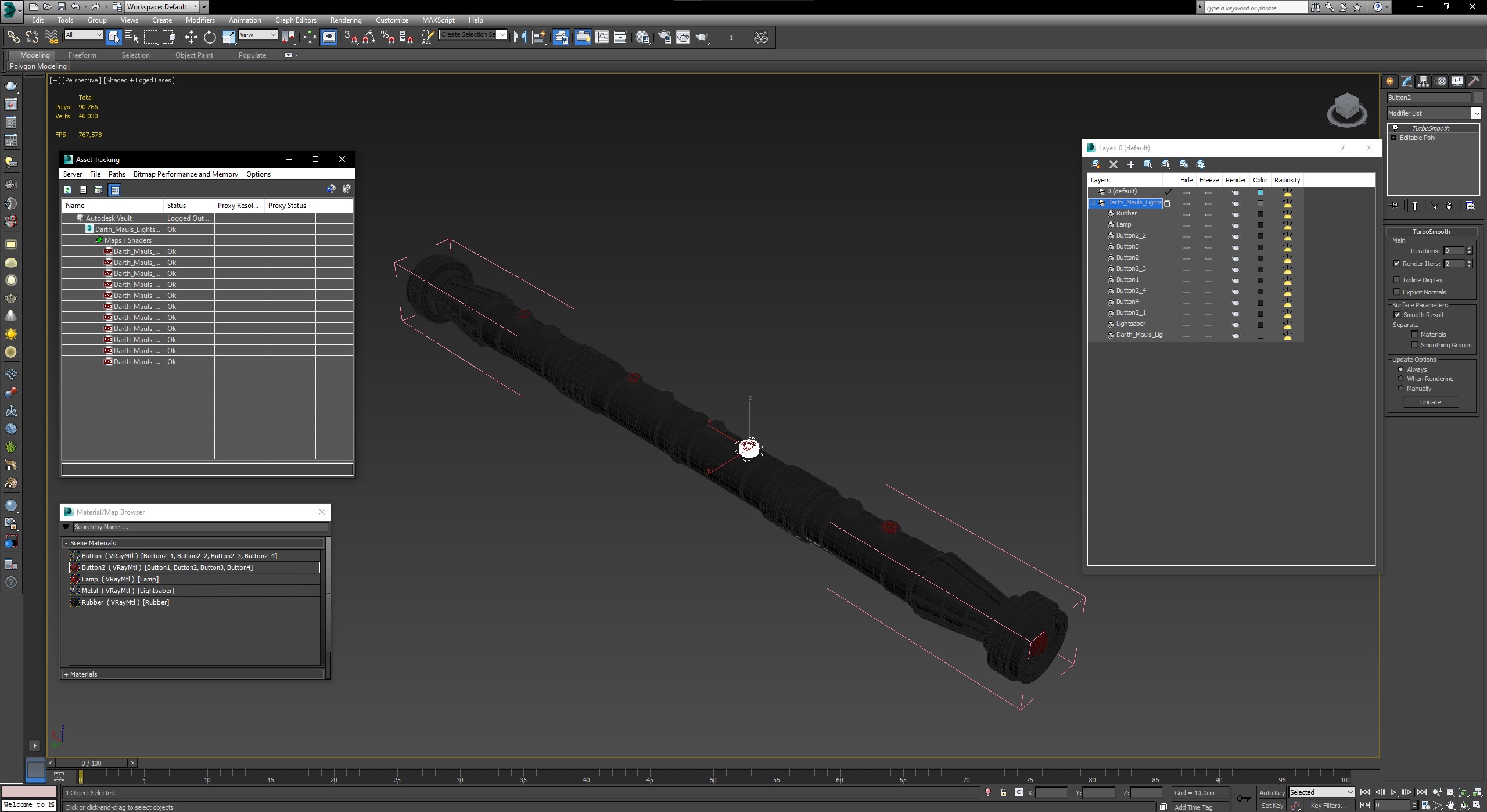Screen dimensions: 1487x812
Task: Open Select by Name list tool
Action: 132,37
